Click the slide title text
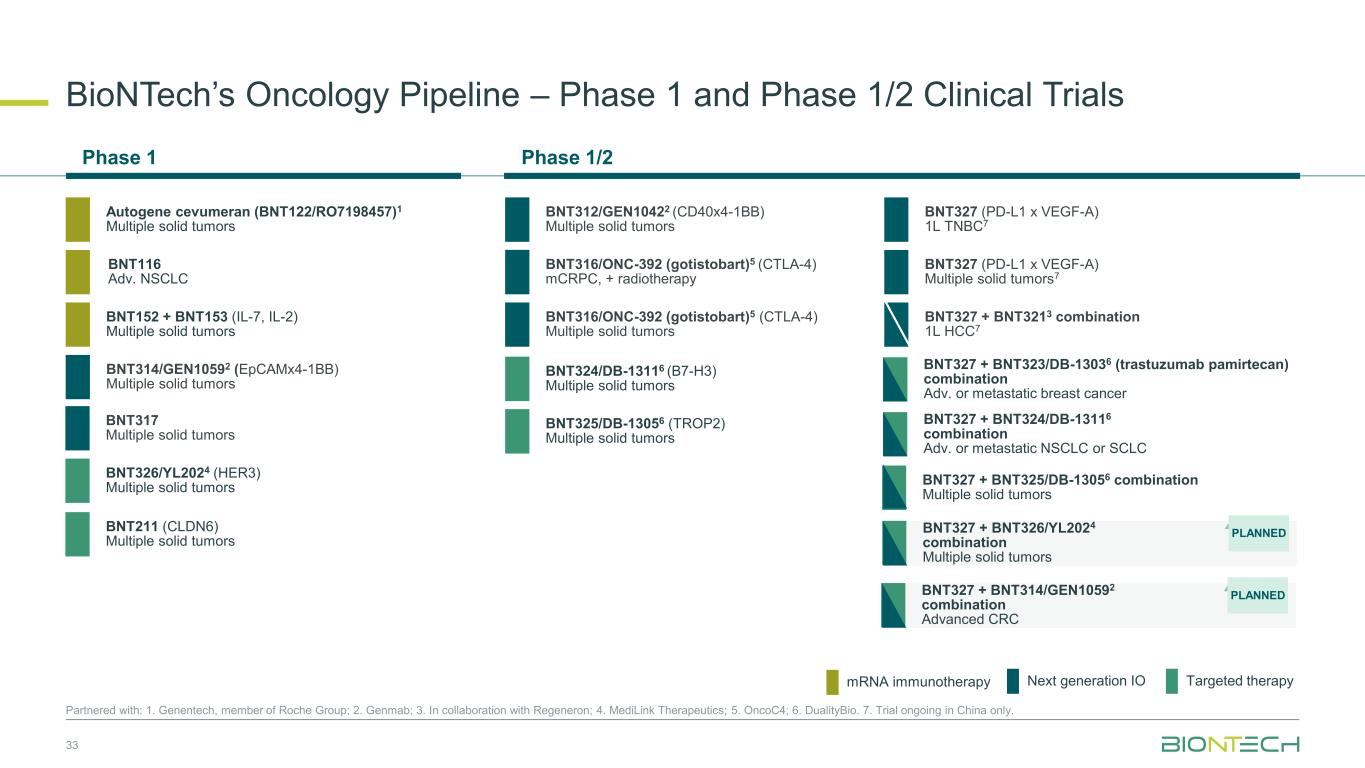Viewport: 1365px width, 768px height. pyautogui.click(x=594, y=95)
